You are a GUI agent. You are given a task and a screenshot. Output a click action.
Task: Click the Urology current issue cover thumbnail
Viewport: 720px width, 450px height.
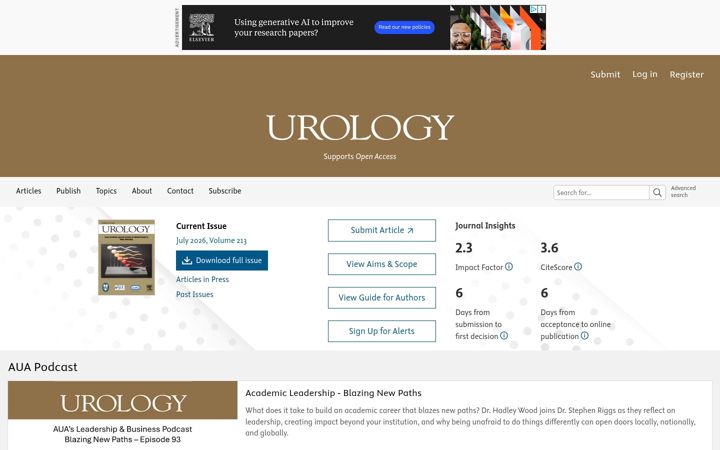pos(126,257)
